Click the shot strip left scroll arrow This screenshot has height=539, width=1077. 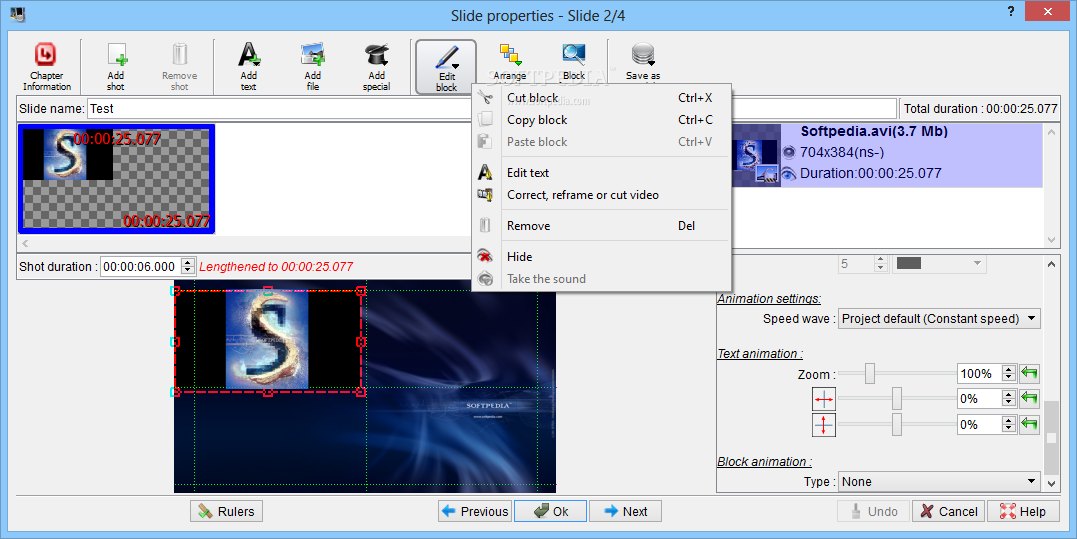(25, 242)
